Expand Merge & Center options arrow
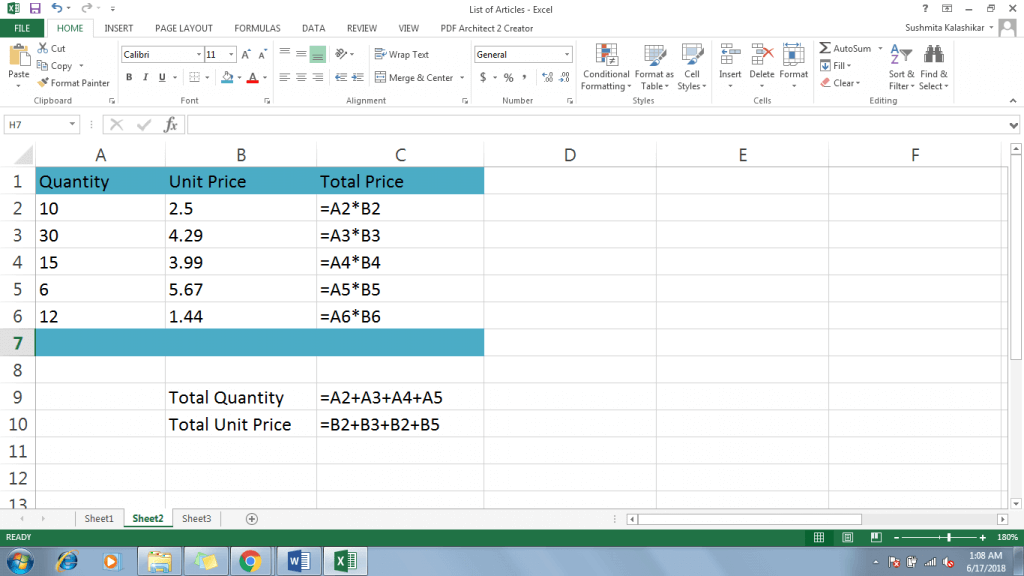 [462, 78]
